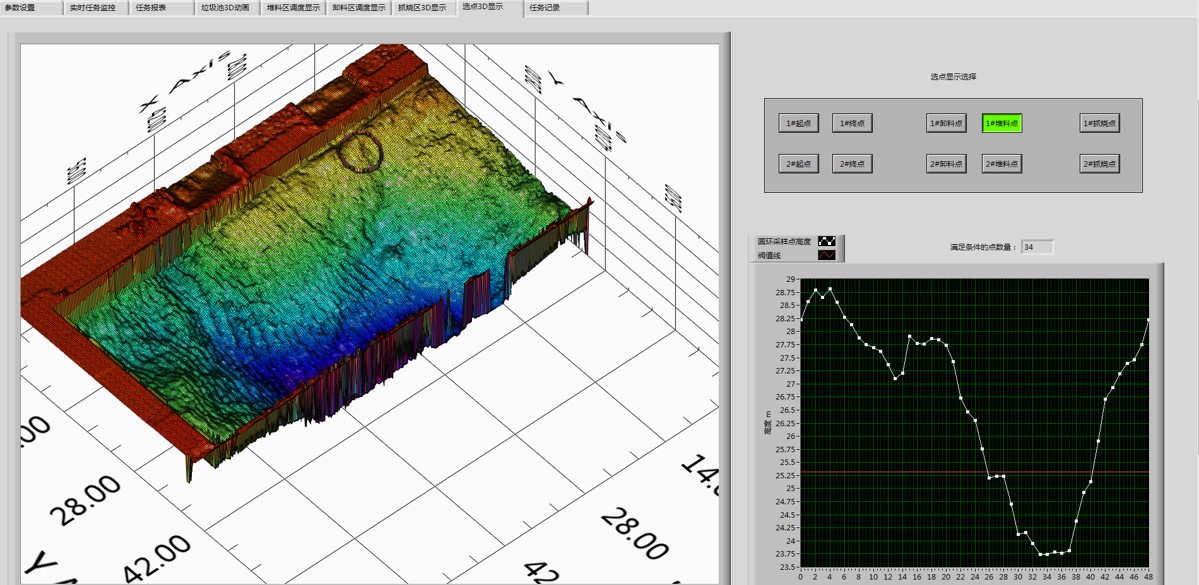Show the 2#卸料点 selection
The height and width of the screenshot is (585, 1199).
[946, 163]
